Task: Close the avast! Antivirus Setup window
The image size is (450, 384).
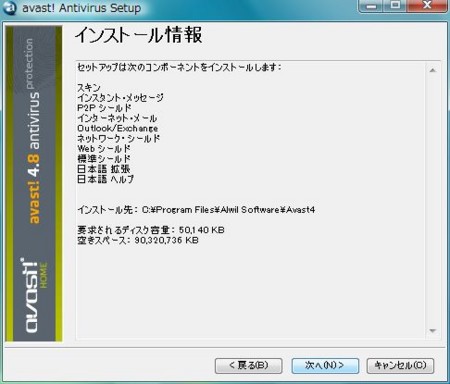Action: pyautogui.click(x=427, y=6)
